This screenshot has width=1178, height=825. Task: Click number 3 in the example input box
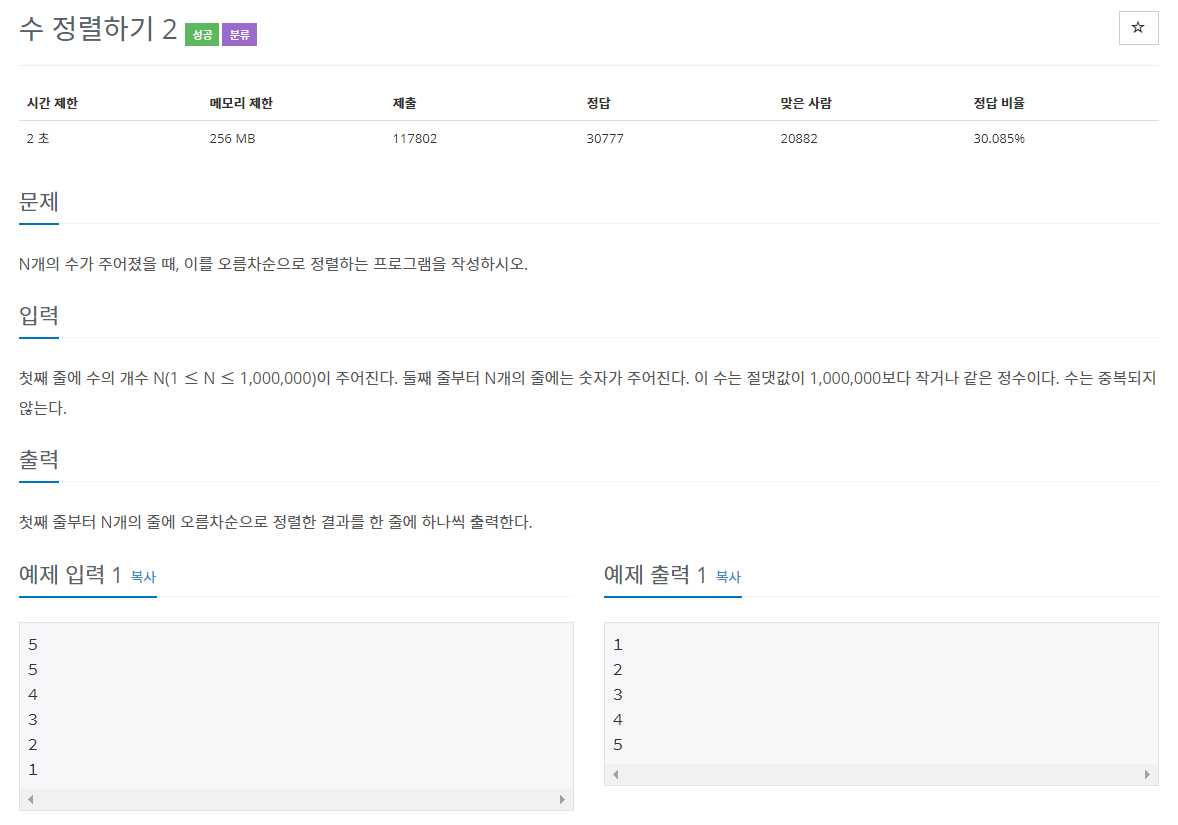[33, 719]
